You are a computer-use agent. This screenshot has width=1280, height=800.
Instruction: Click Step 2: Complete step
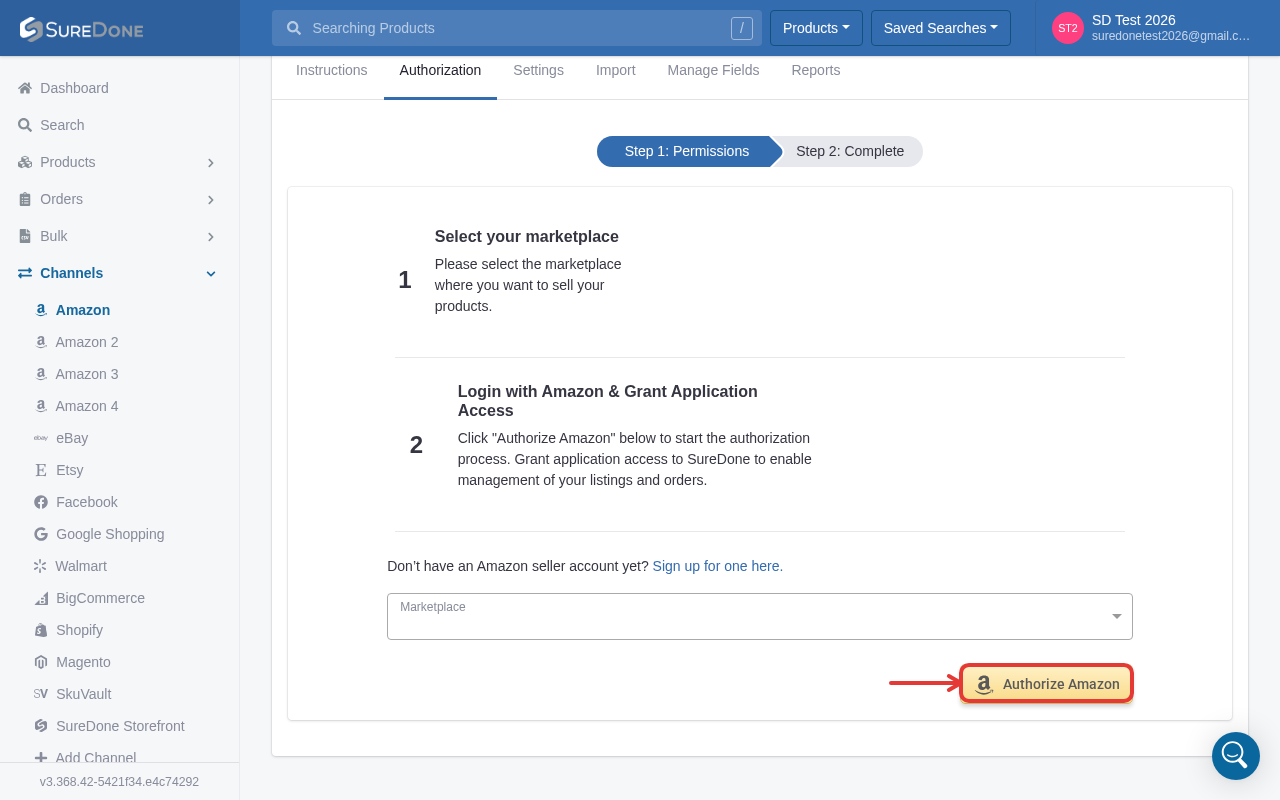pos(850,151)
